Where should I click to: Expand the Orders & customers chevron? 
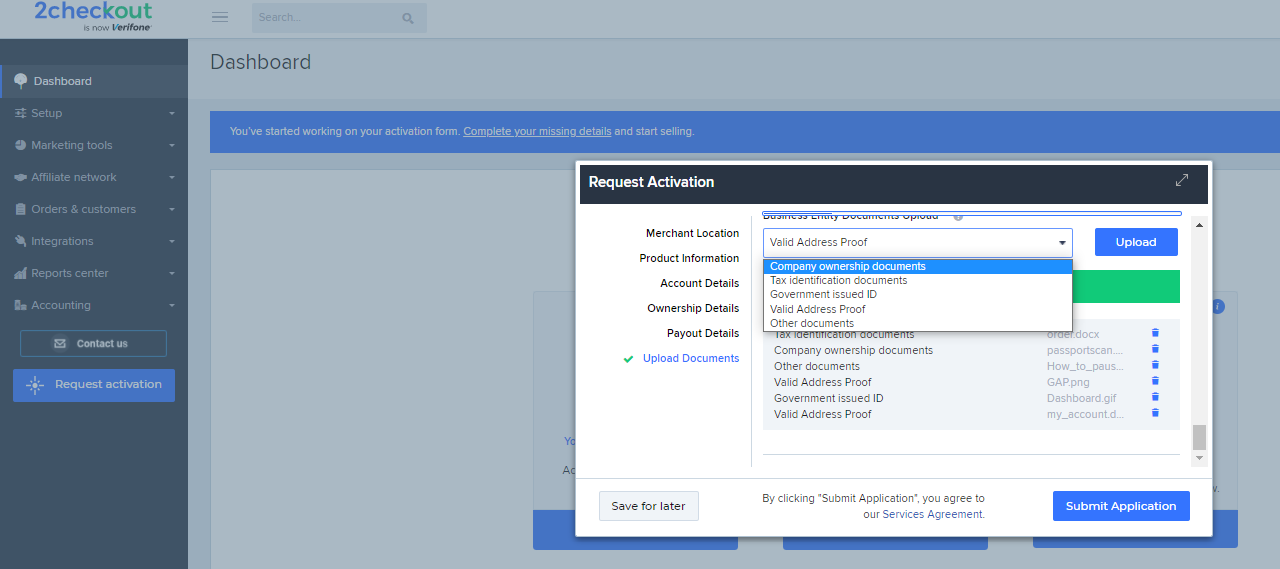pos(172,210)
